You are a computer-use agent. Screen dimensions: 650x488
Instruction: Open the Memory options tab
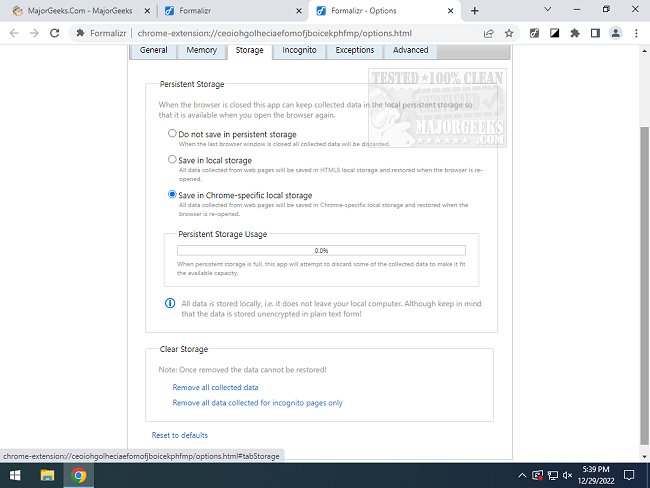coord(201,50)
